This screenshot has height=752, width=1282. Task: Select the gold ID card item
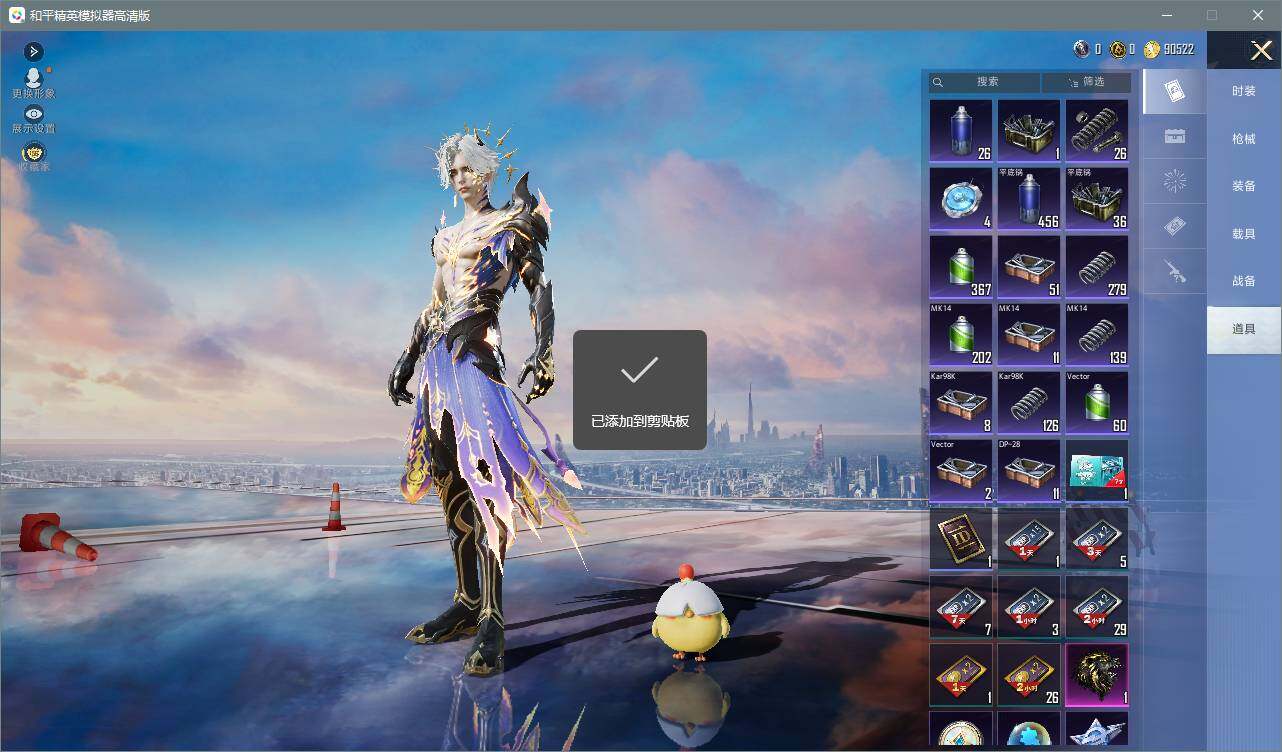(x=961, y=538)
